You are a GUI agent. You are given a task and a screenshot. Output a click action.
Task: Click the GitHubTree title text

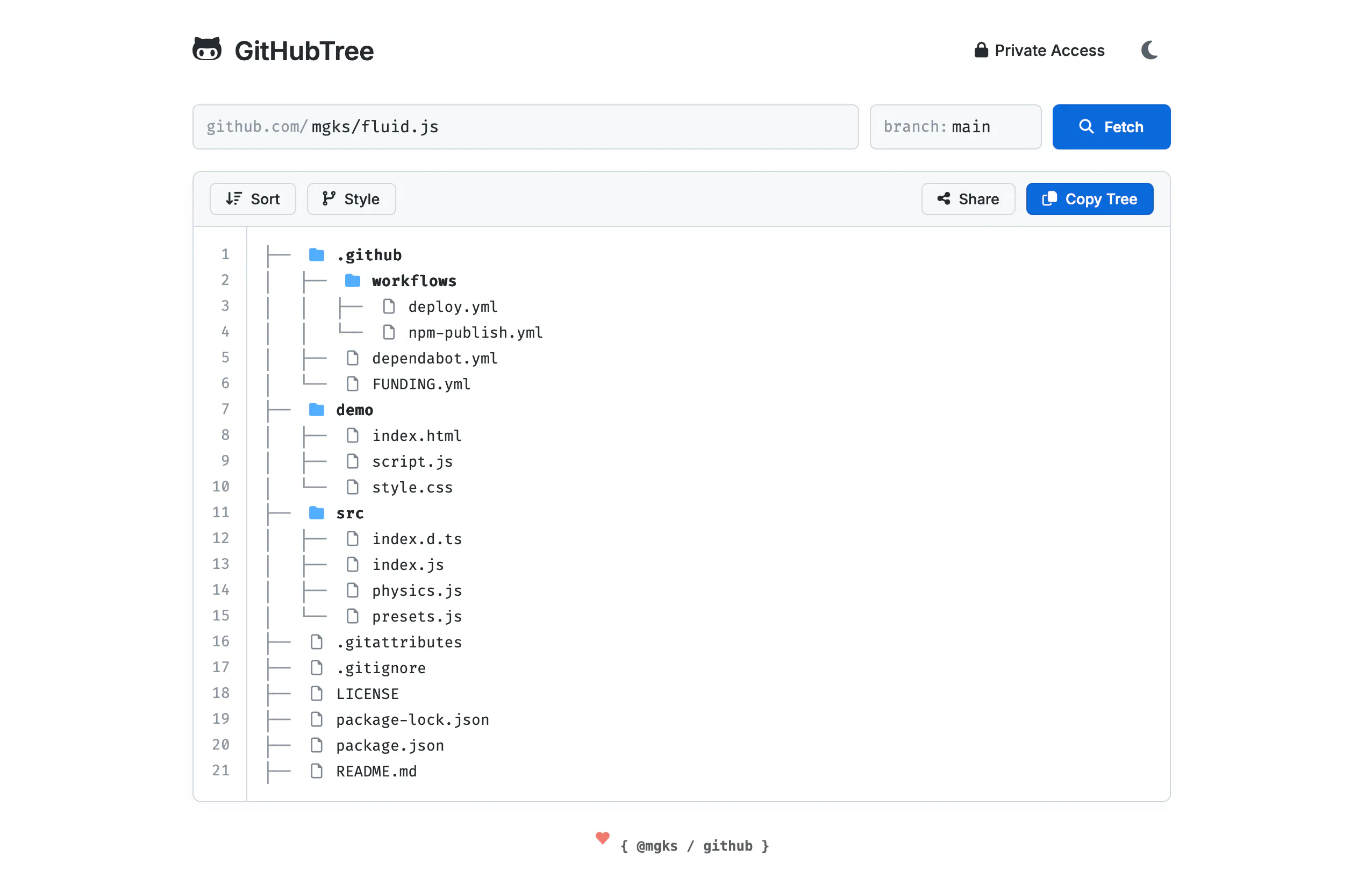click(304, 51)
